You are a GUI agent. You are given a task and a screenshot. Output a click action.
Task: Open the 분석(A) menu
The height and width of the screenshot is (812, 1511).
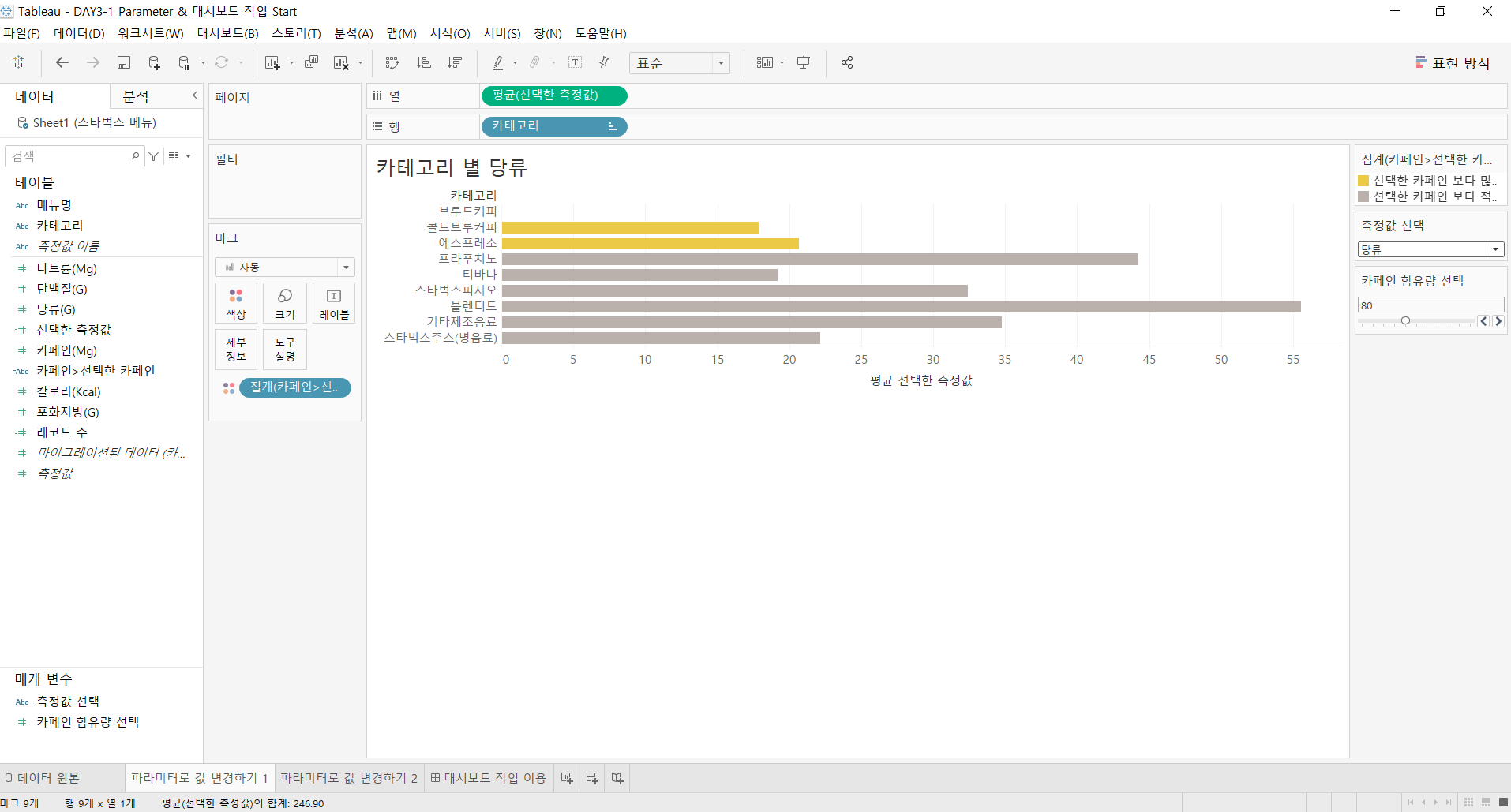(354, 33)
